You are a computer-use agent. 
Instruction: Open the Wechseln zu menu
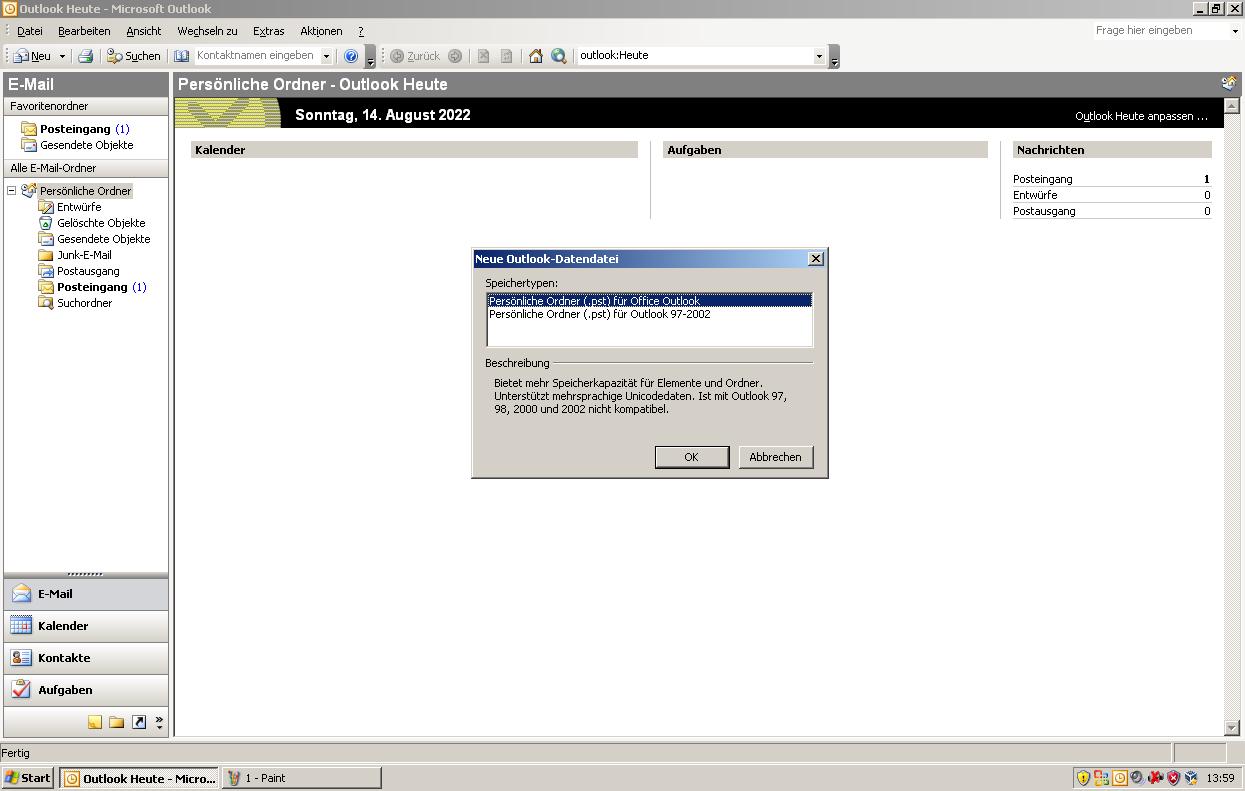pyautogui.click(x=207, y=31)
